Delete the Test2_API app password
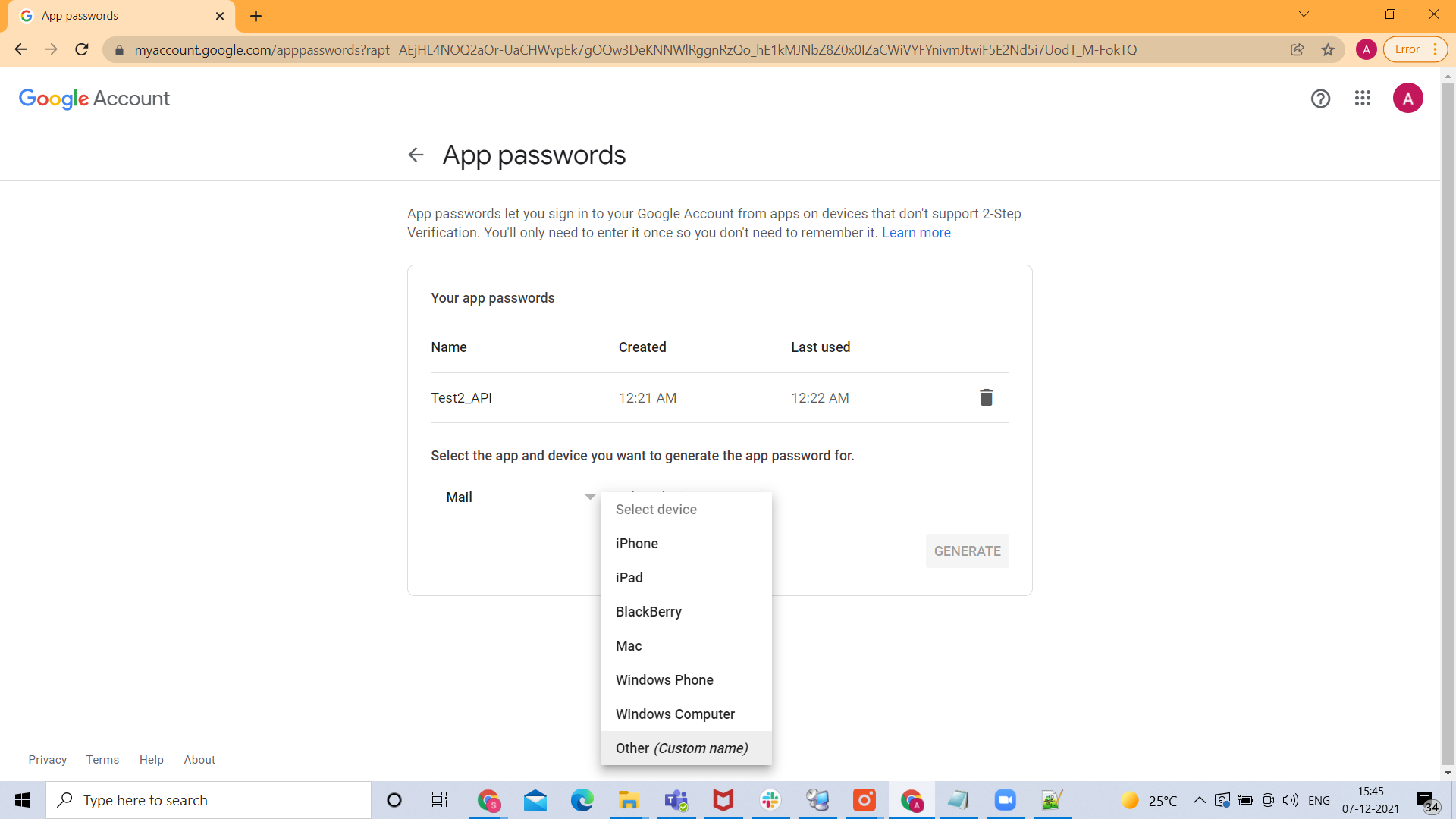 pyautogui.click(x=986, y=397)
